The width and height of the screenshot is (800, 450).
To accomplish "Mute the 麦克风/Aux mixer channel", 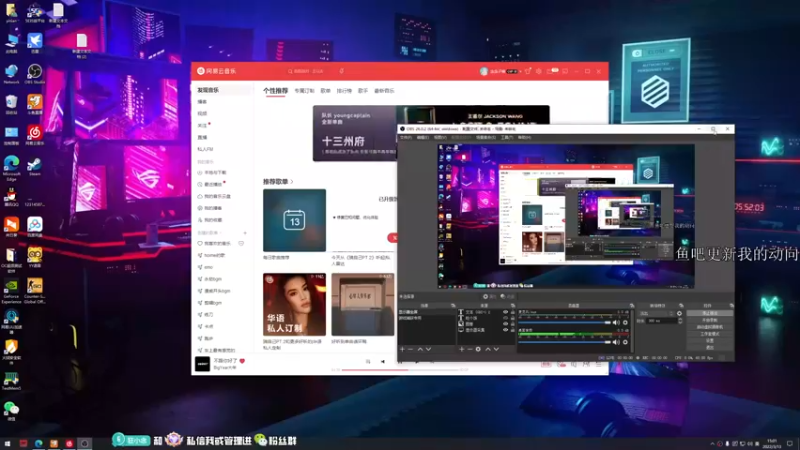I will [x=616, y=322].
